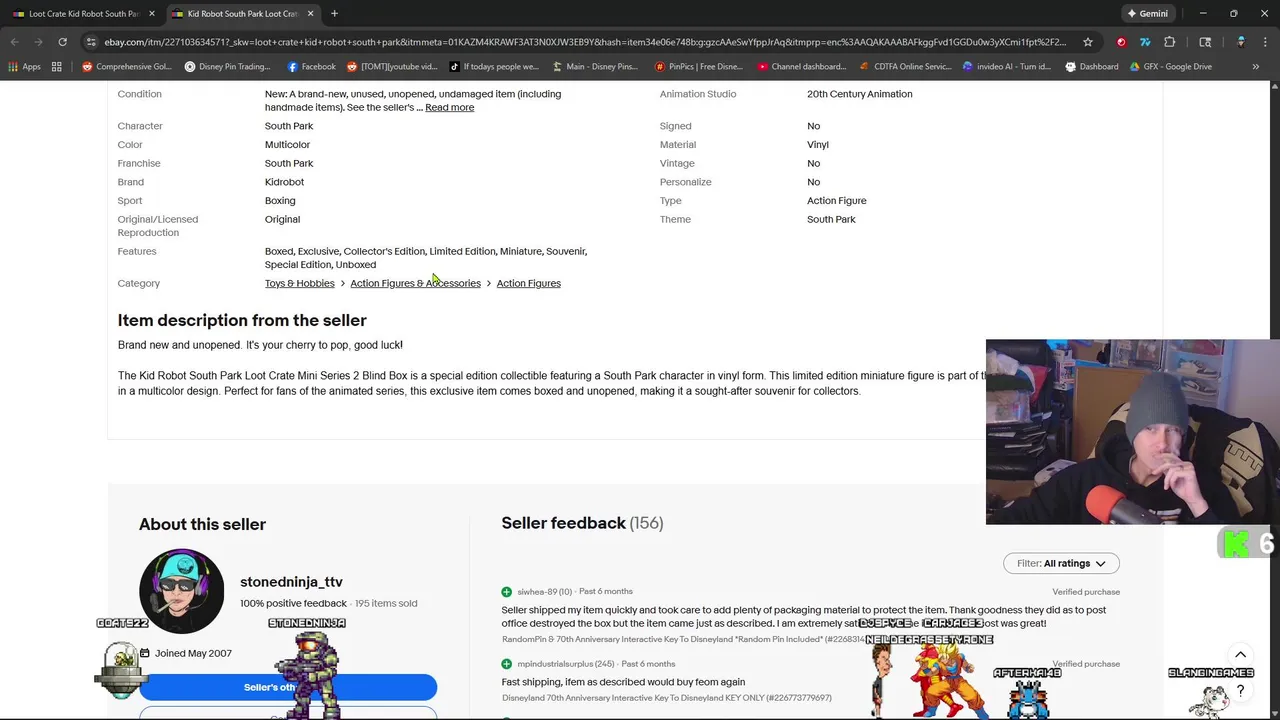The image size is (1280, 720).
Task: Open the Apps bookmark shortcut
Action: 24,67
